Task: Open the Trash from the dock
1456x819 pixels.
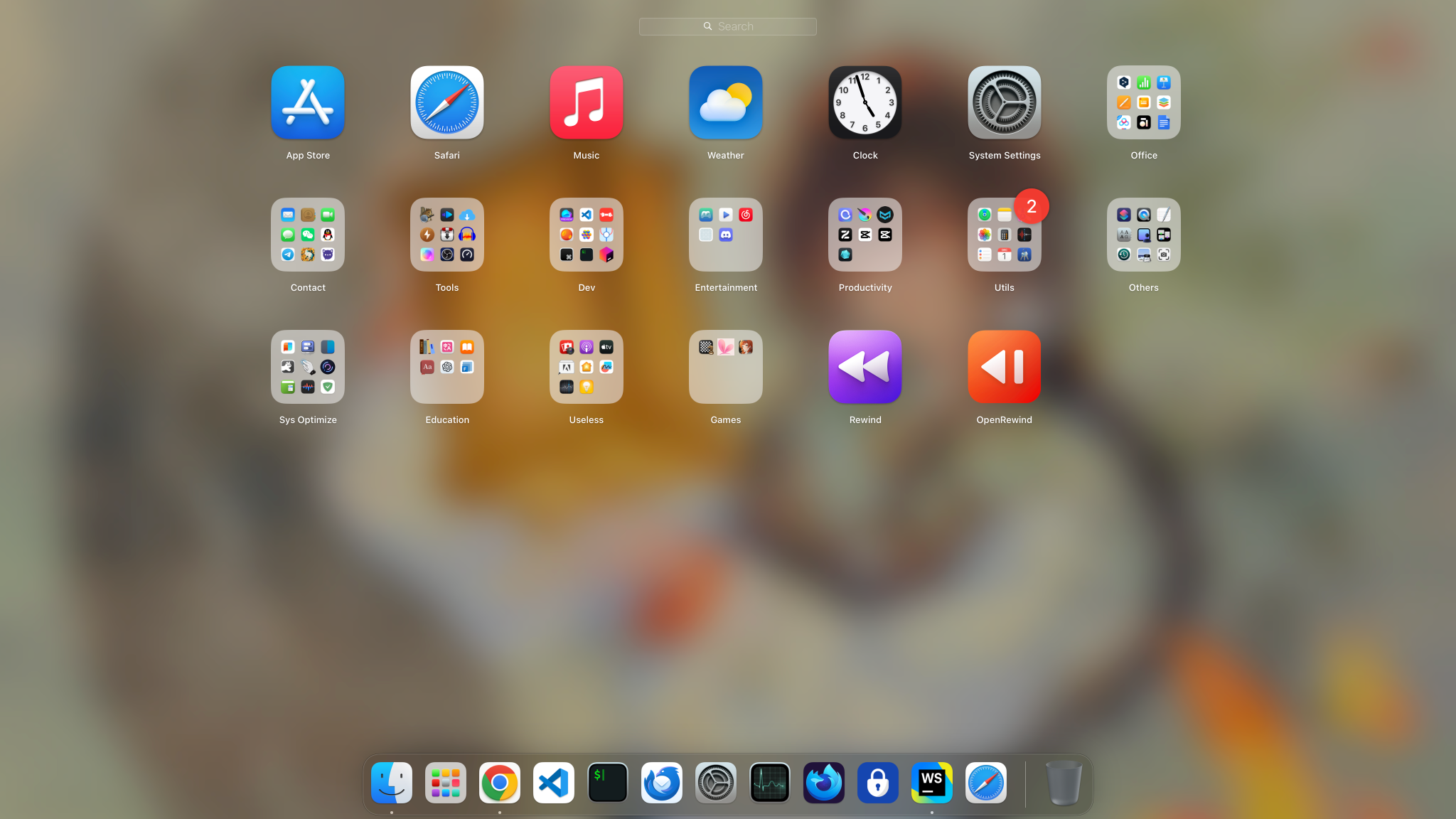Action: coord(1064,782)
